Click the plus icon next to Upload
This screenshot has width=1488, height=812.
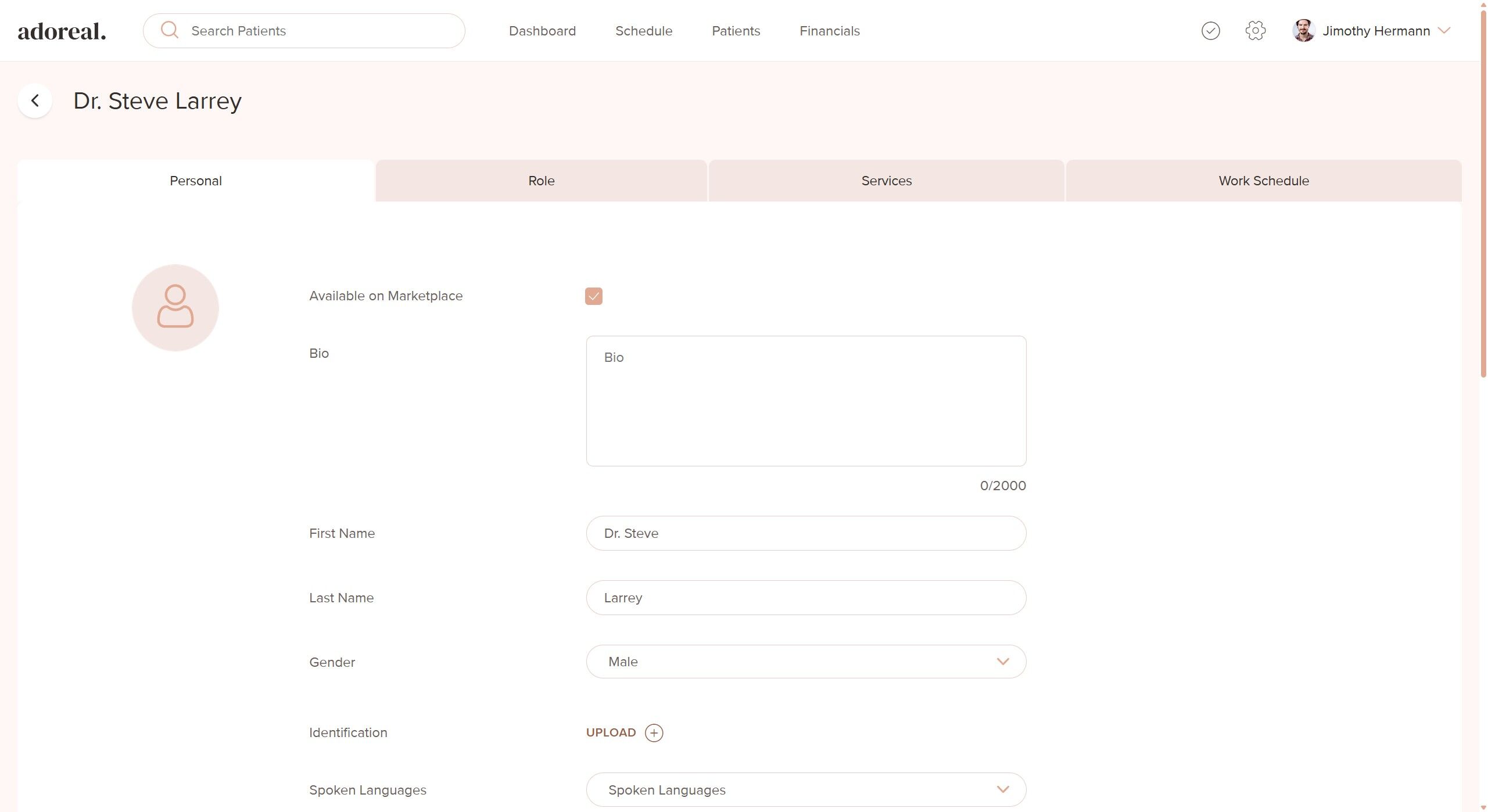[x=654, y=733]
